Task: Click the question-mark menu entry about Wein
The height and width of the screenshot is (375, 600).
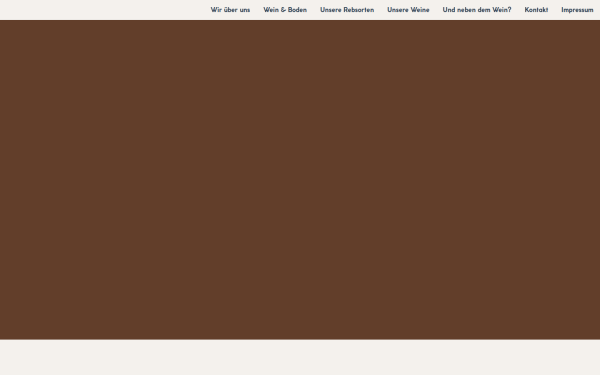Action: [476, 10]
